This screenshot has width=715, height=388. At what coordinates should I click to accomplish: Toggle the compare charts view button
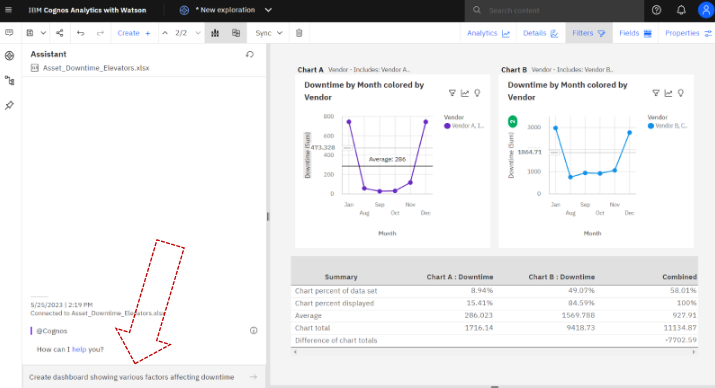pos(236,33)
